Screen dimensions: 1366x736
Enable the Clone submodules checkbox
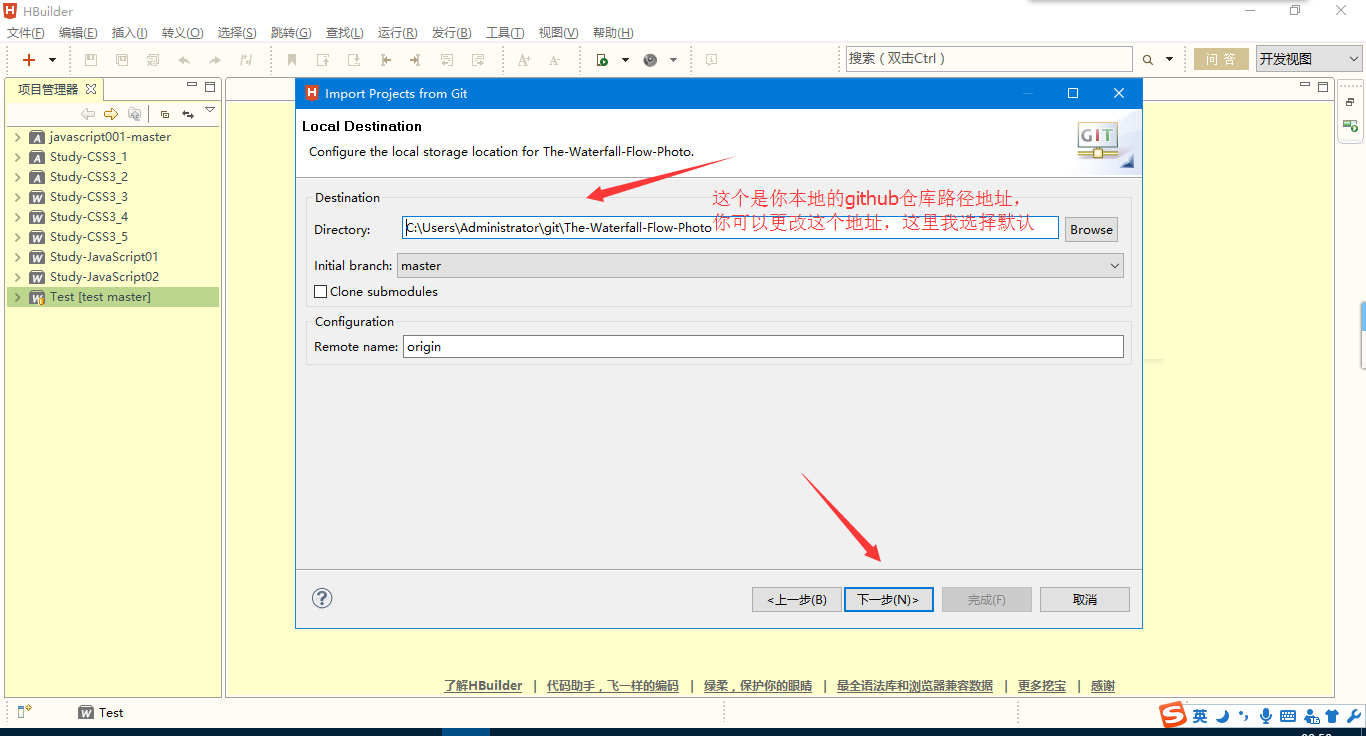321,292
